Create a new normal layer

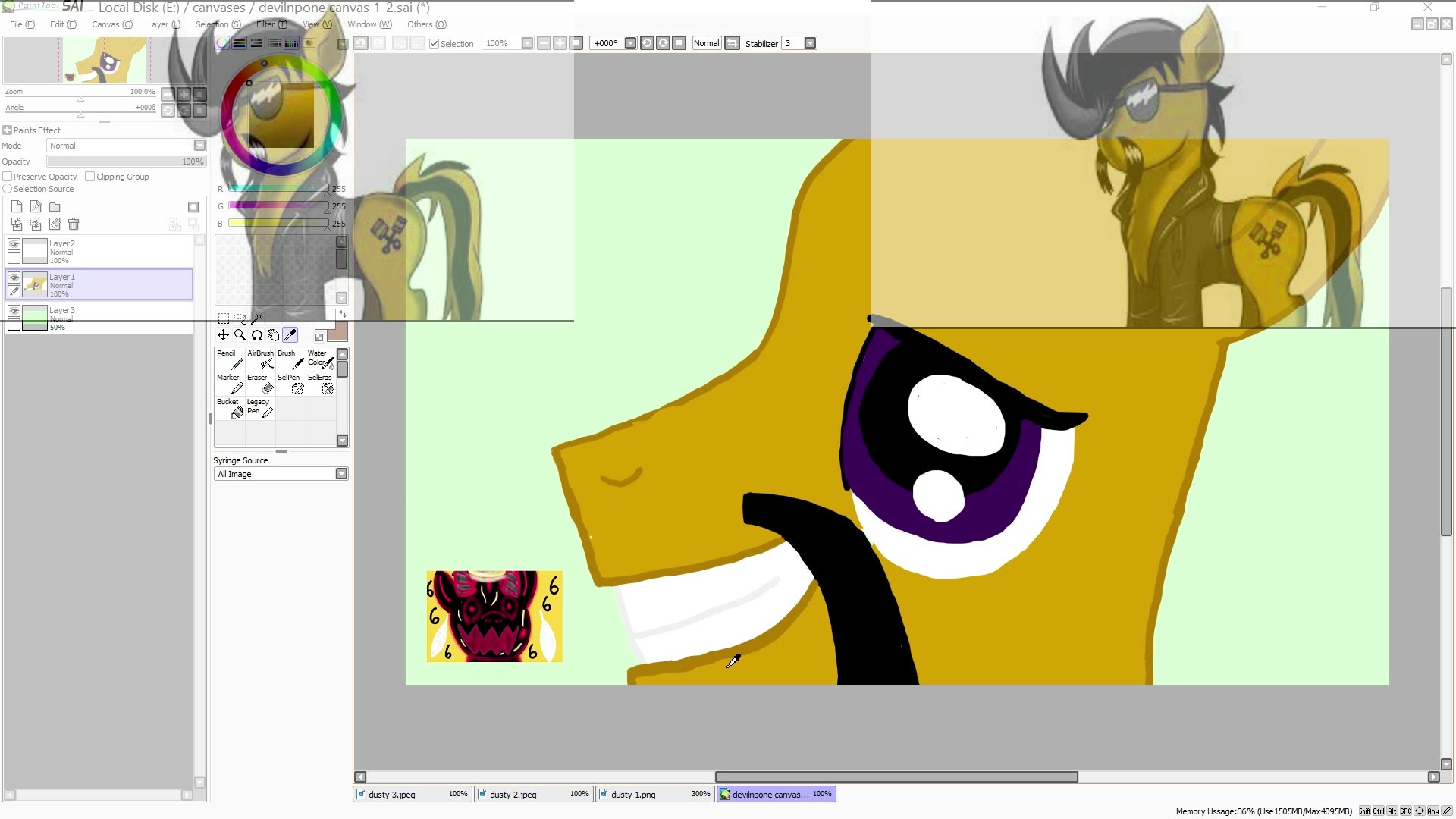(17, 207)
